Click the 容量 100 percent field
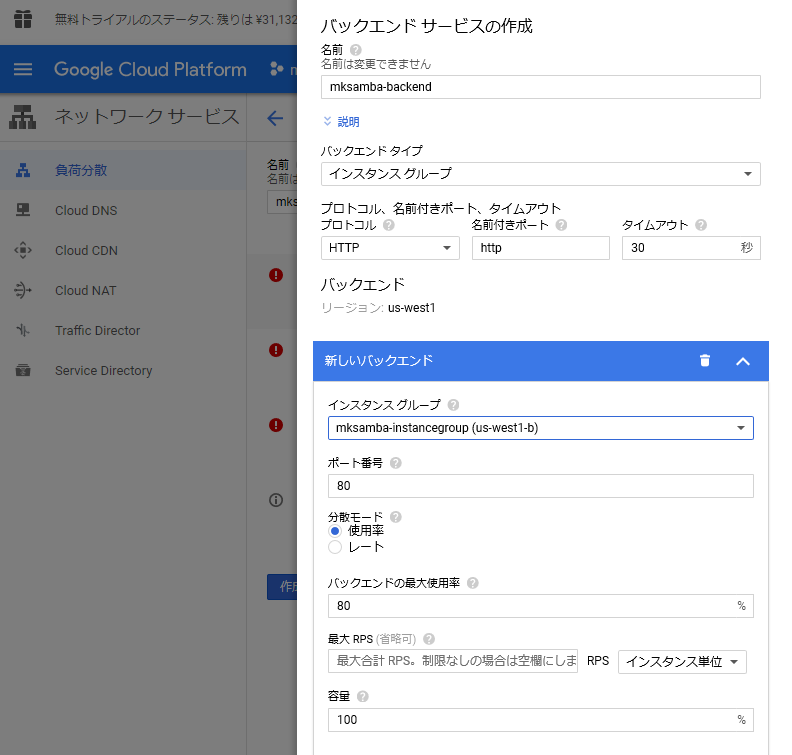This screenshot has width=792, height=755. tap(540, 720)
